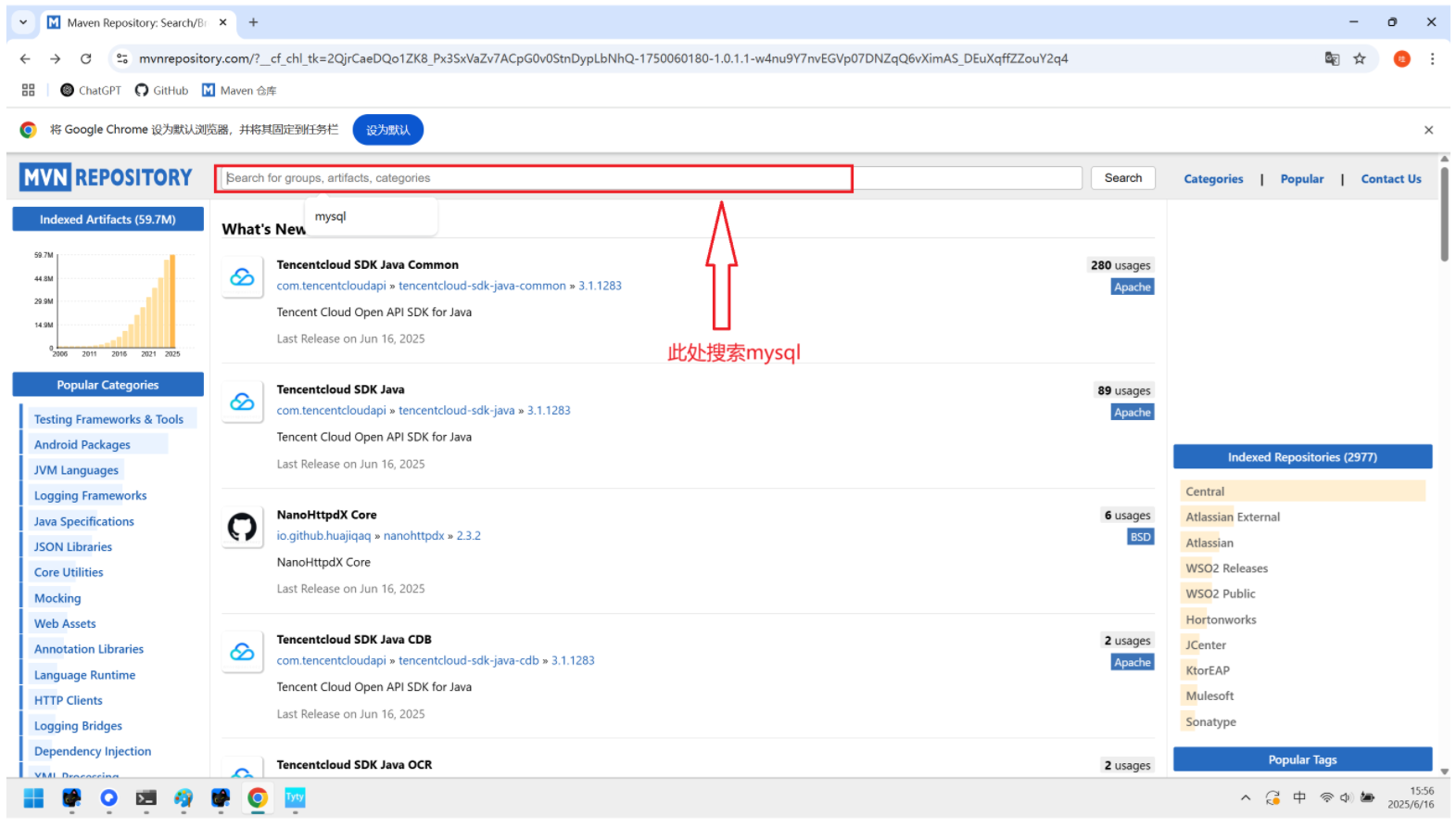The height and width of the screenshot is (829, 1456).
Task: Open the Windows Start menu
Action: (x=33, y=797)
